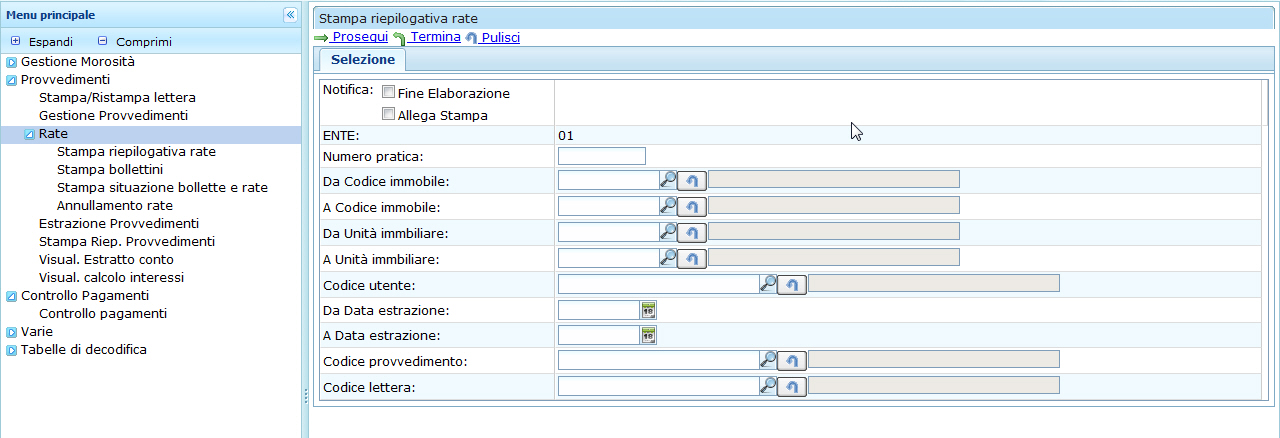Collapse the Menu principale panel with the chevron
This screenshot has height=438, width=1280.
click(x=290, y=15)
